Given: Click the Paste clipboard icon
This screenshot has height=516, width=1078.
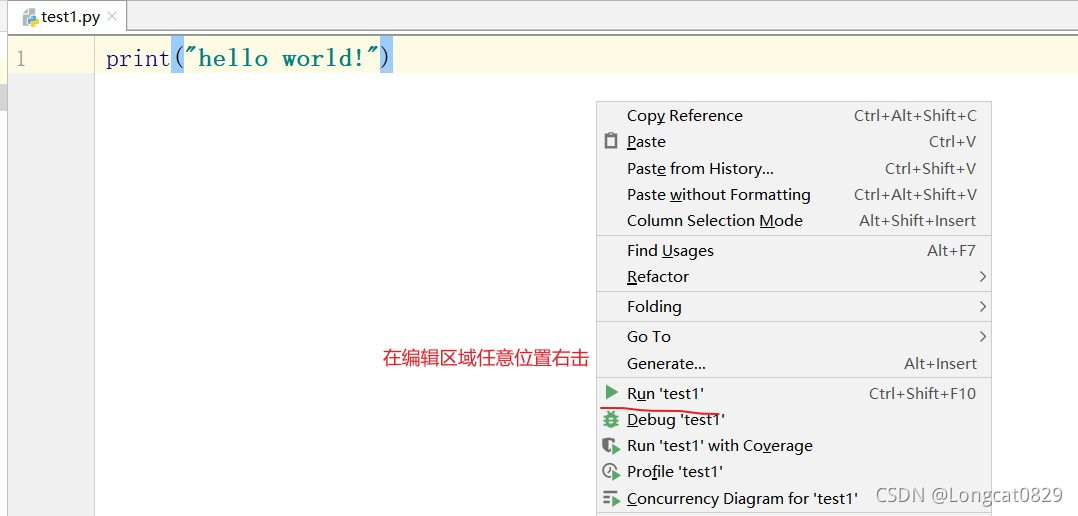Looking at the screenshot, I should [x=610, y=142].
